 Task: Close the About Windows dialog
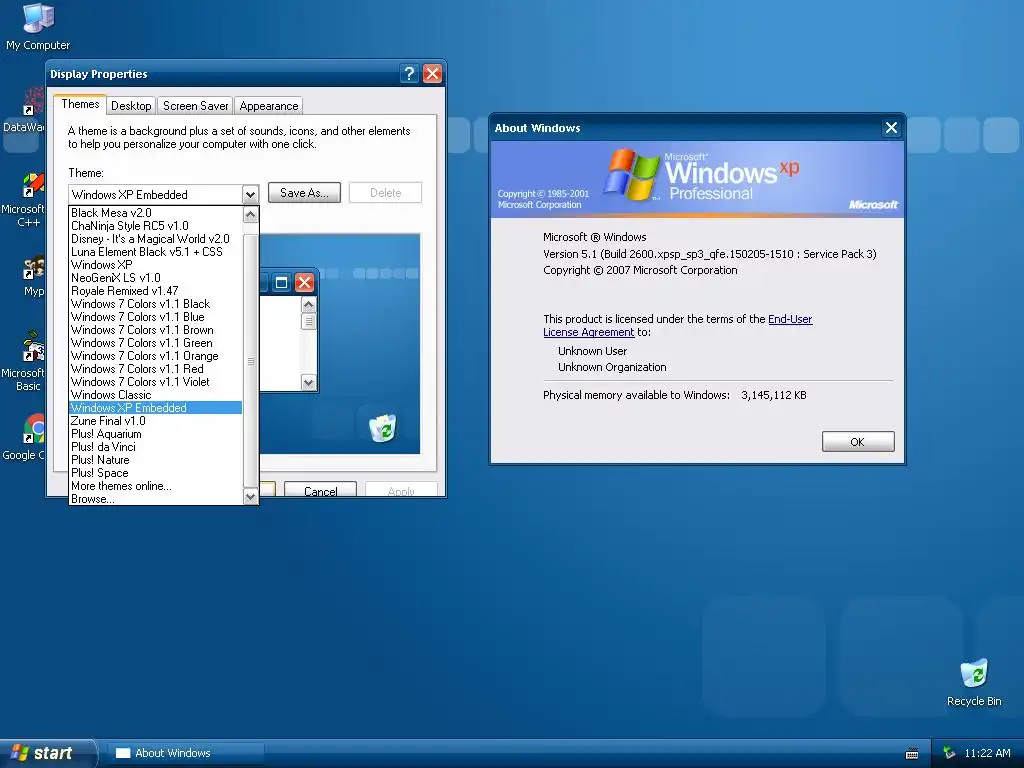click(x=891, y=128)
